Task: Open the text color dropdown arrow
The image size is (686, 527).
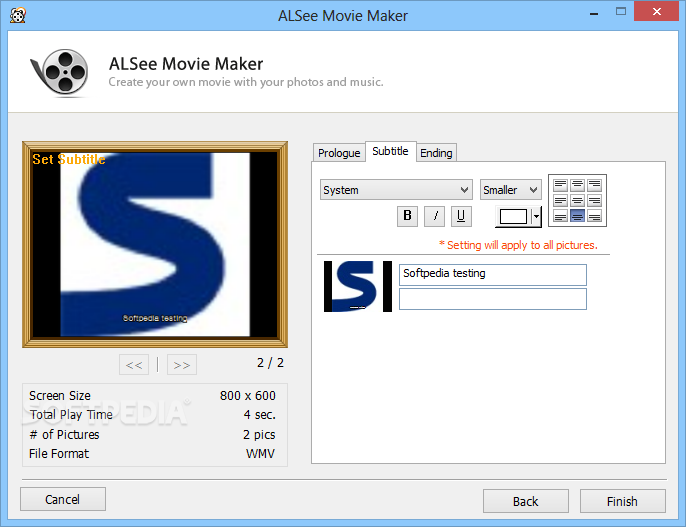Action: pos(536,216)
